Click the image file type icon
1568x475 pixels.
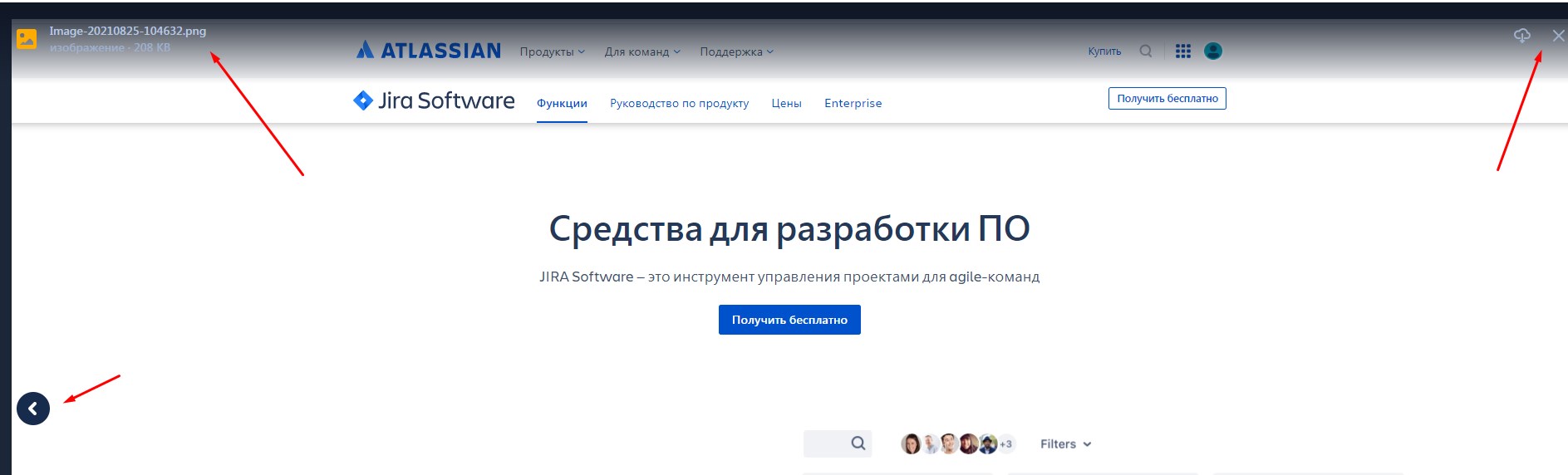pyautogui.click(x=27, y=39)
